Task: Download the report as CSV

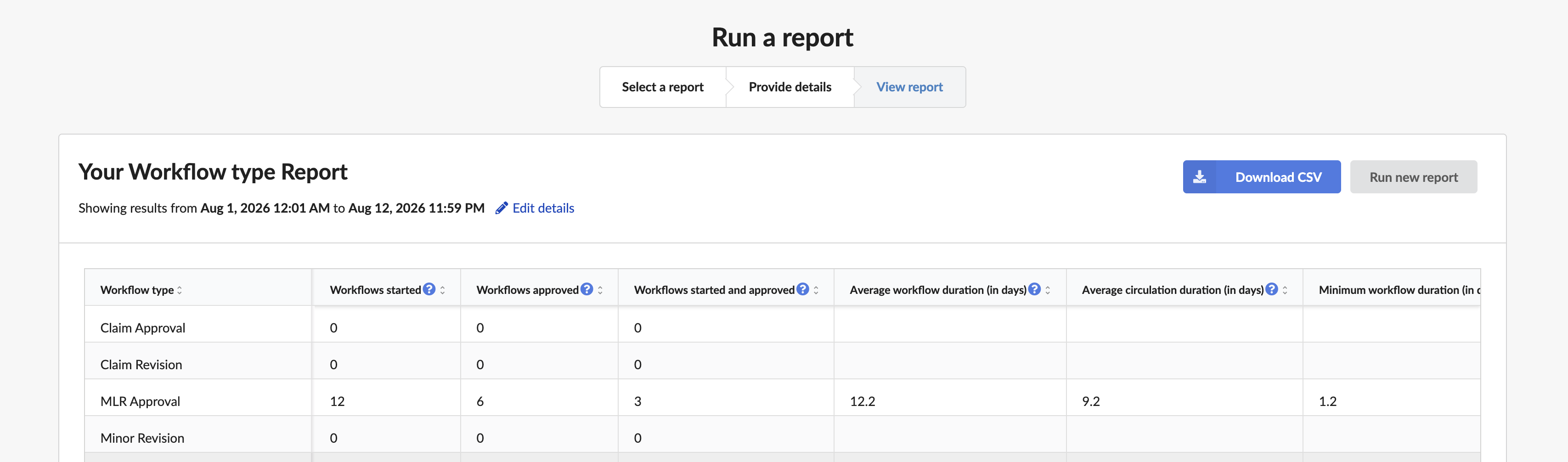Action: (1262, 177)
